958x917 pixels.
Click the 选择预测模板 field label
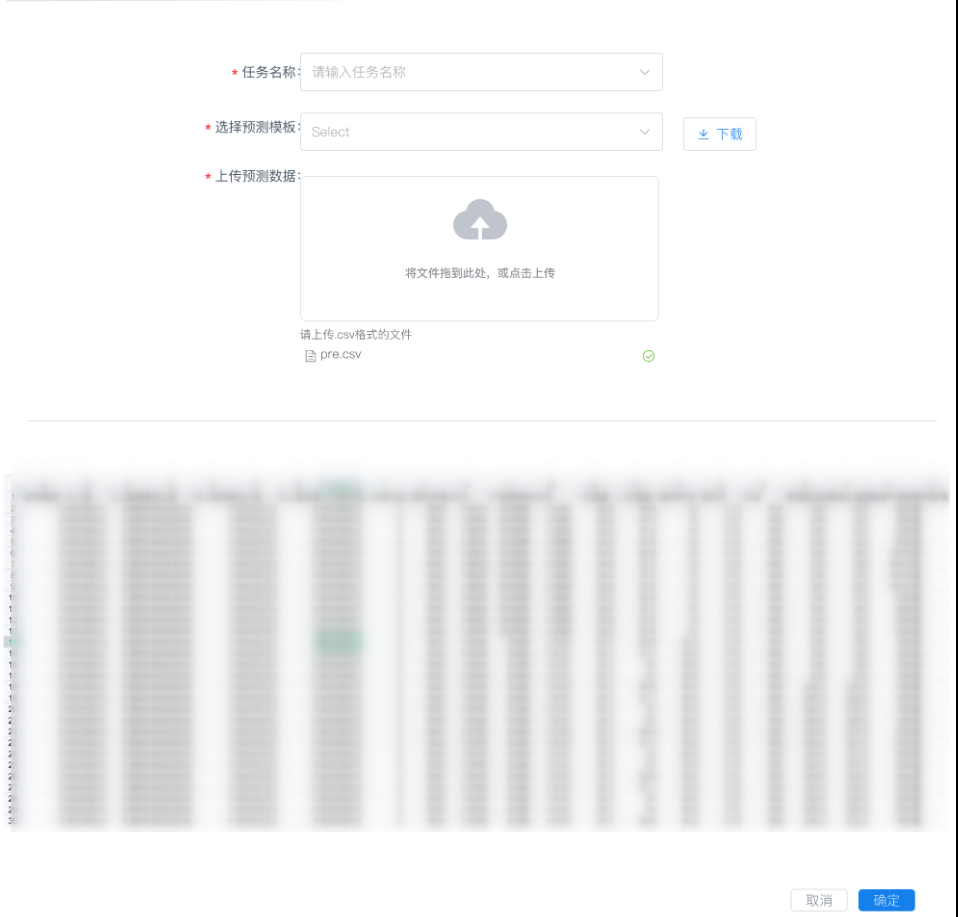pyautogui.click(x=255, y=128)
